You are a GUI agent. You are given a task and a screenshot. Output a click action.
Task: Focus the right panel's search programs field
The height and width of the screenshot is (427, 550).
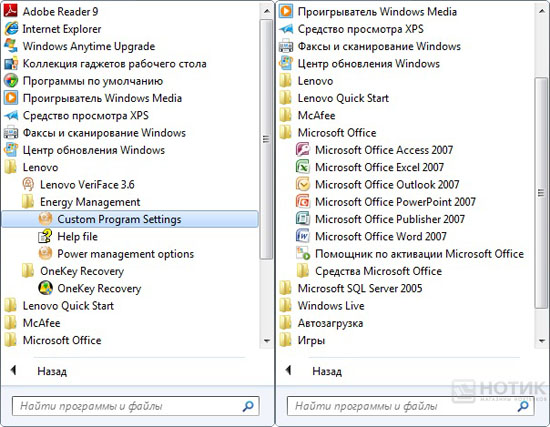pyautogui.click(x=410, y=406)
